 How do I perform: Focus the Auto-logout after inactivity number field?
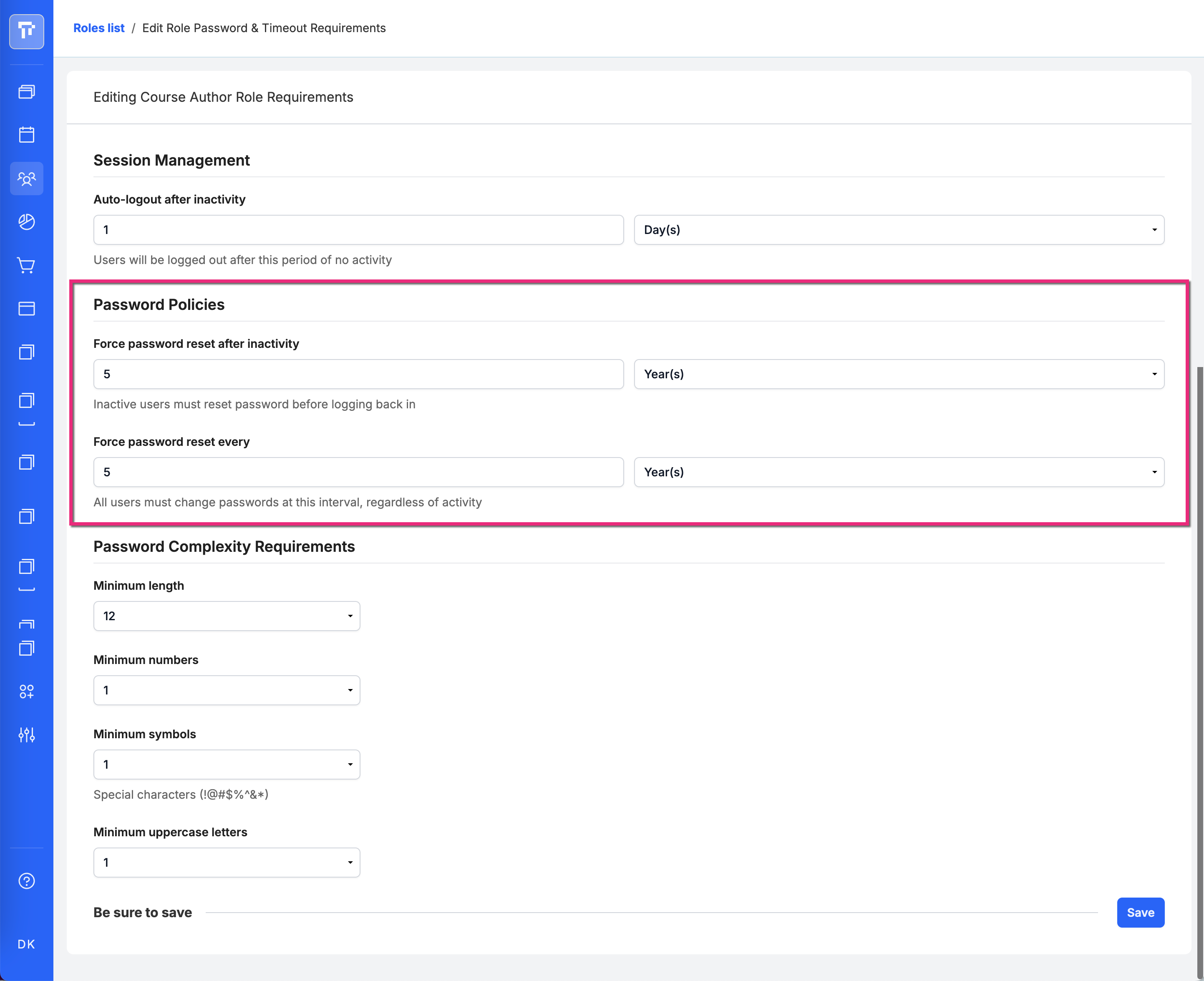coord(358,230)
